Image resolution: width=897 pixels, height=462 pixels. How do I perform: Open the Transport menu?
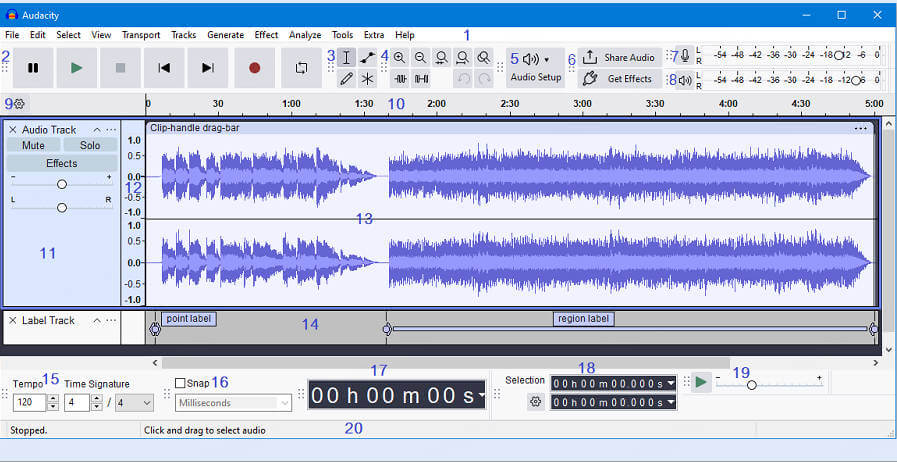[x=141, y=35]
